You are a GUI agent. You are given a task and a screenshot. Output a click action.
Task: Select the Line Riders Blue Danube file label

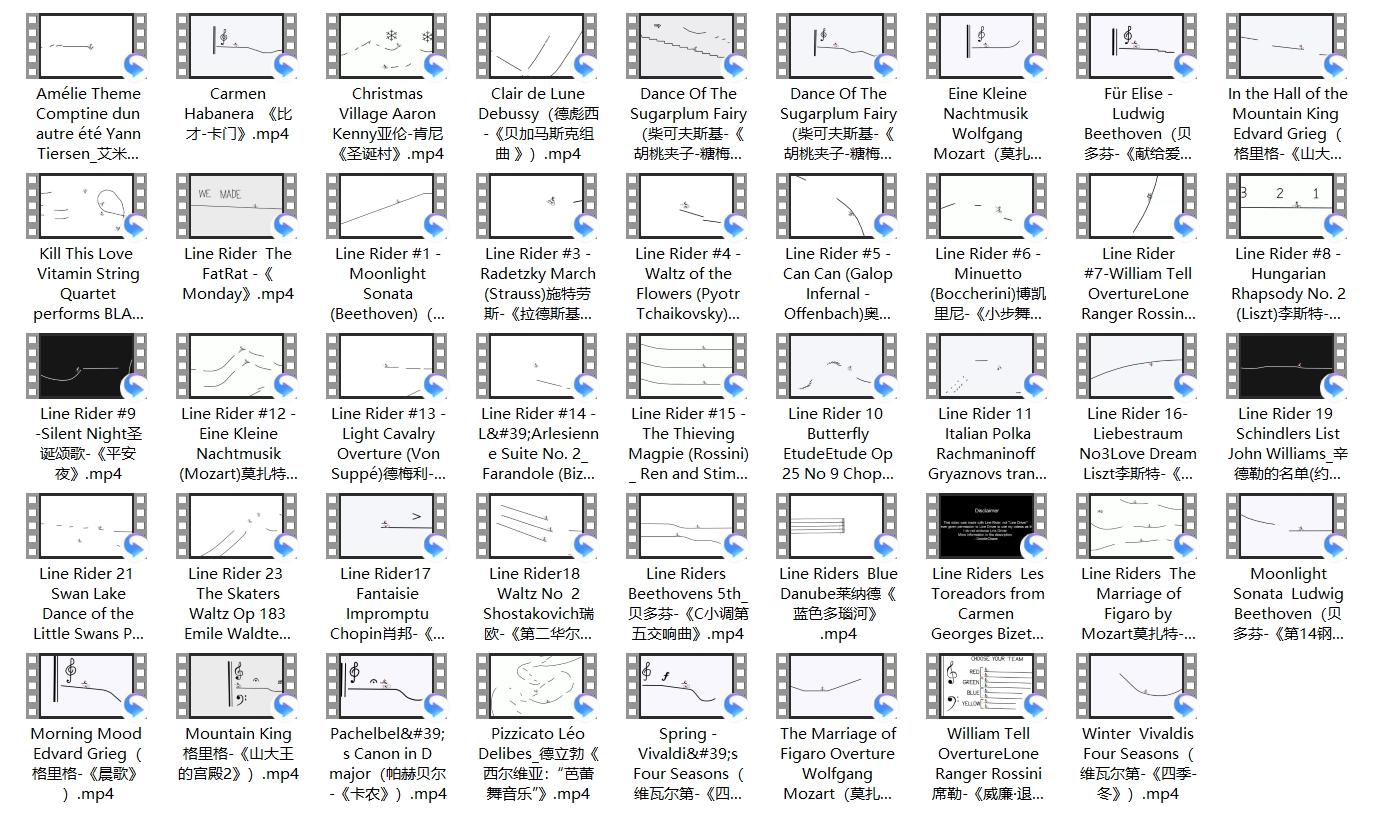tap(838, 603)
